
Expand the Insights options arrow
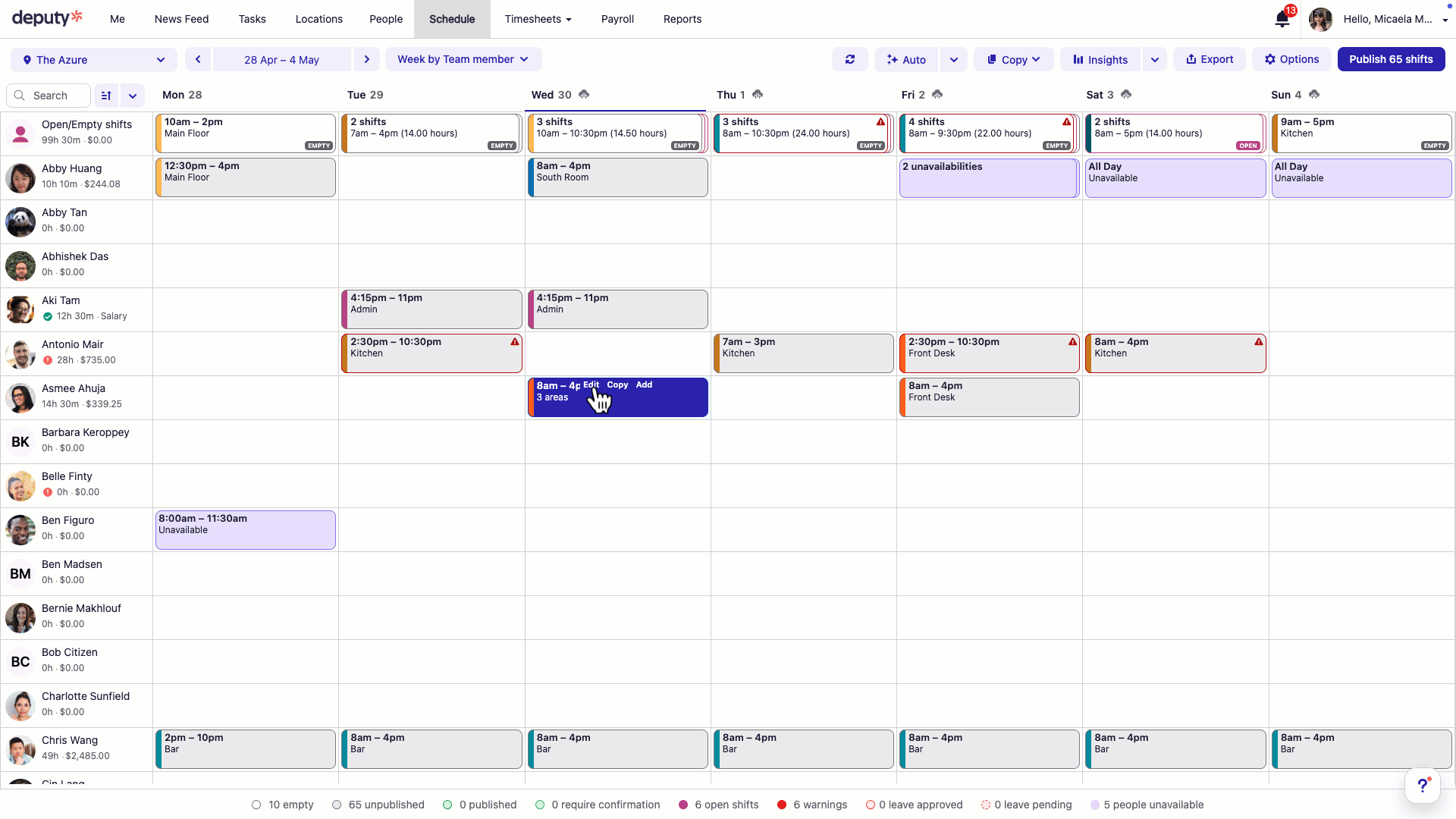[x=1155, y=59]
